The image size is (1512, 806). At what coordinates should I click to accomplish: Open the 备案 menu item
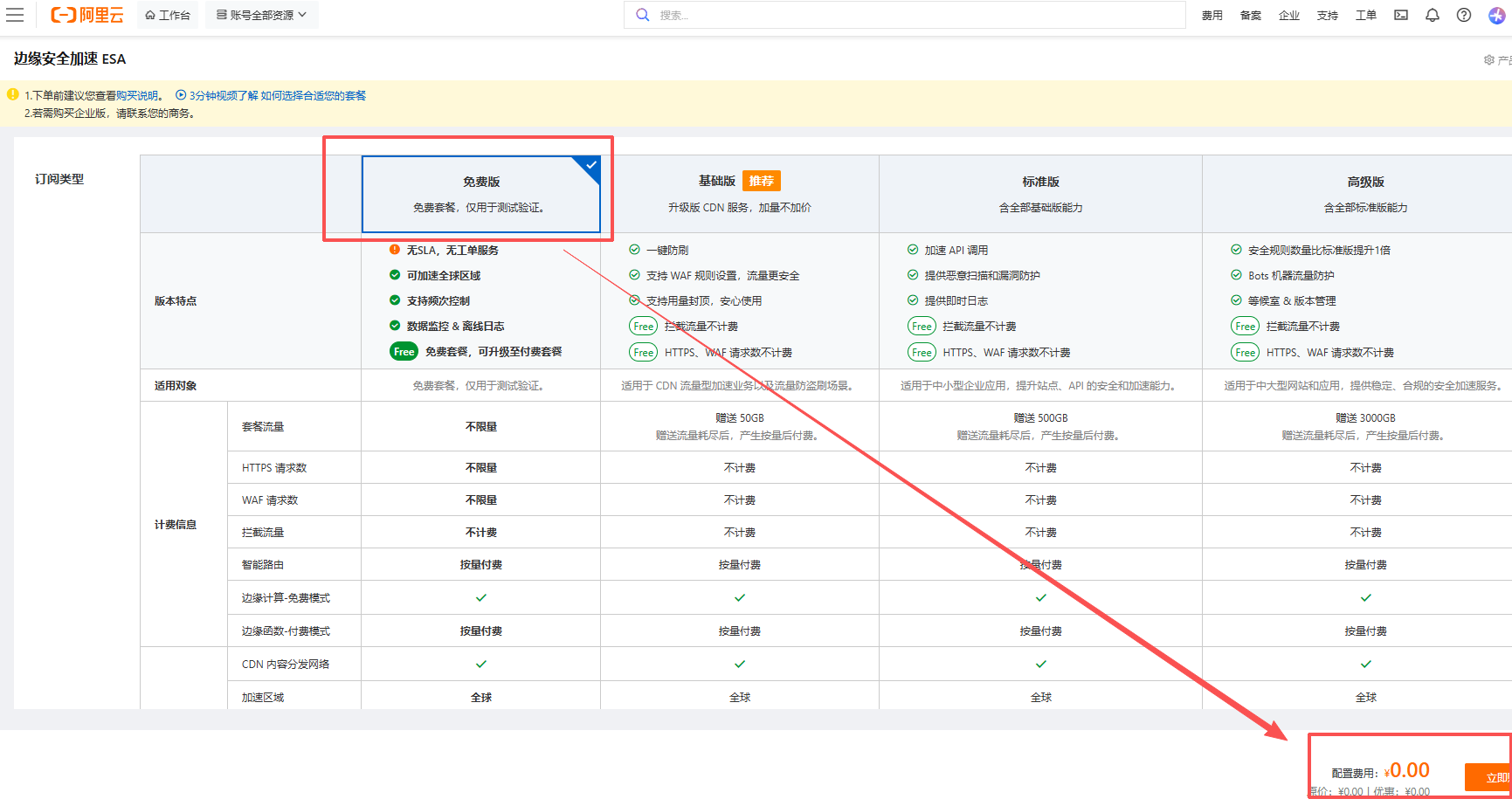click(x=1251, y=15)
